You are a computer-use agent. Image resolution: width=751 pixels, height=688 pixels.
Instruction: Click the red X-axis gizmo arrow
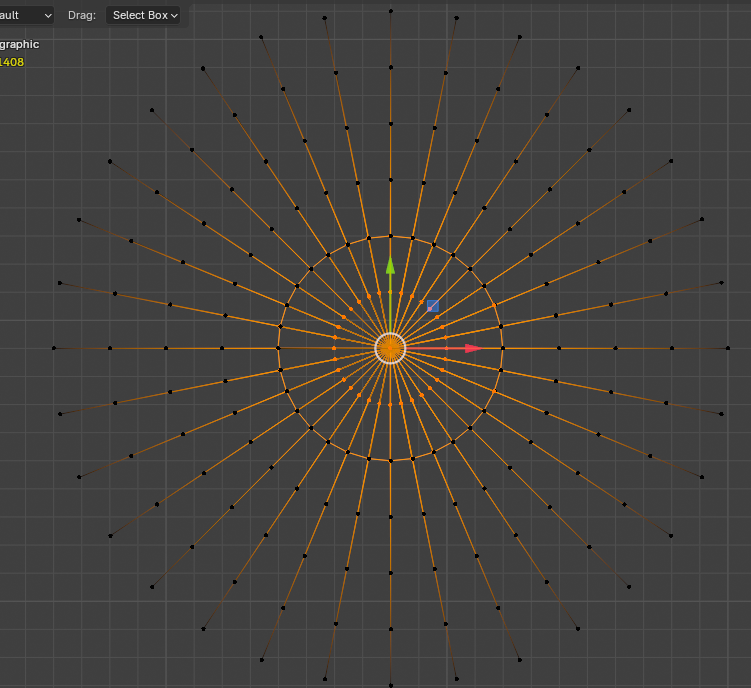pos(473,348)
